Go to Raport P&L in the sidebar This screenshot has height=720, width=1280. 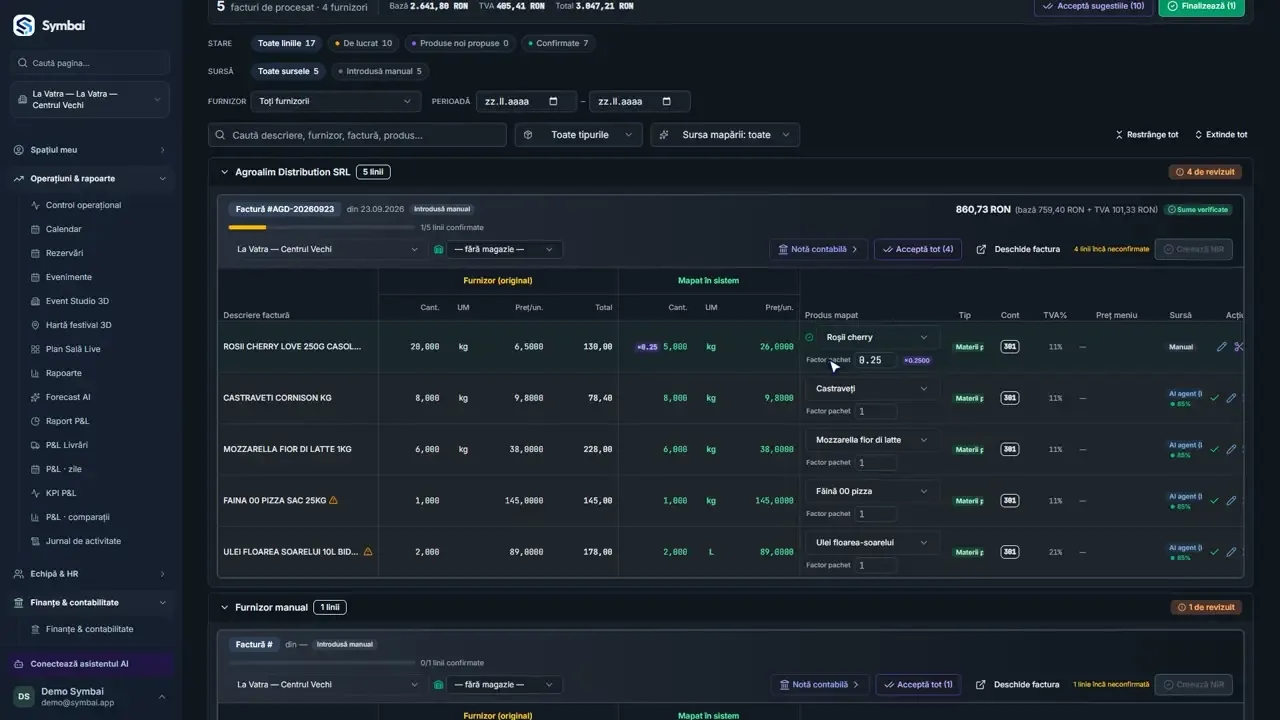click(x=67, y=421)
